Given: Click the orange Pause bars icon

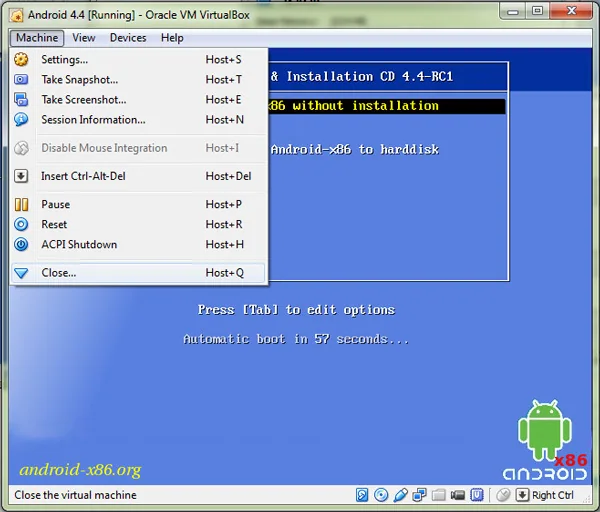Looking at the screenshot, I should 21,204.
